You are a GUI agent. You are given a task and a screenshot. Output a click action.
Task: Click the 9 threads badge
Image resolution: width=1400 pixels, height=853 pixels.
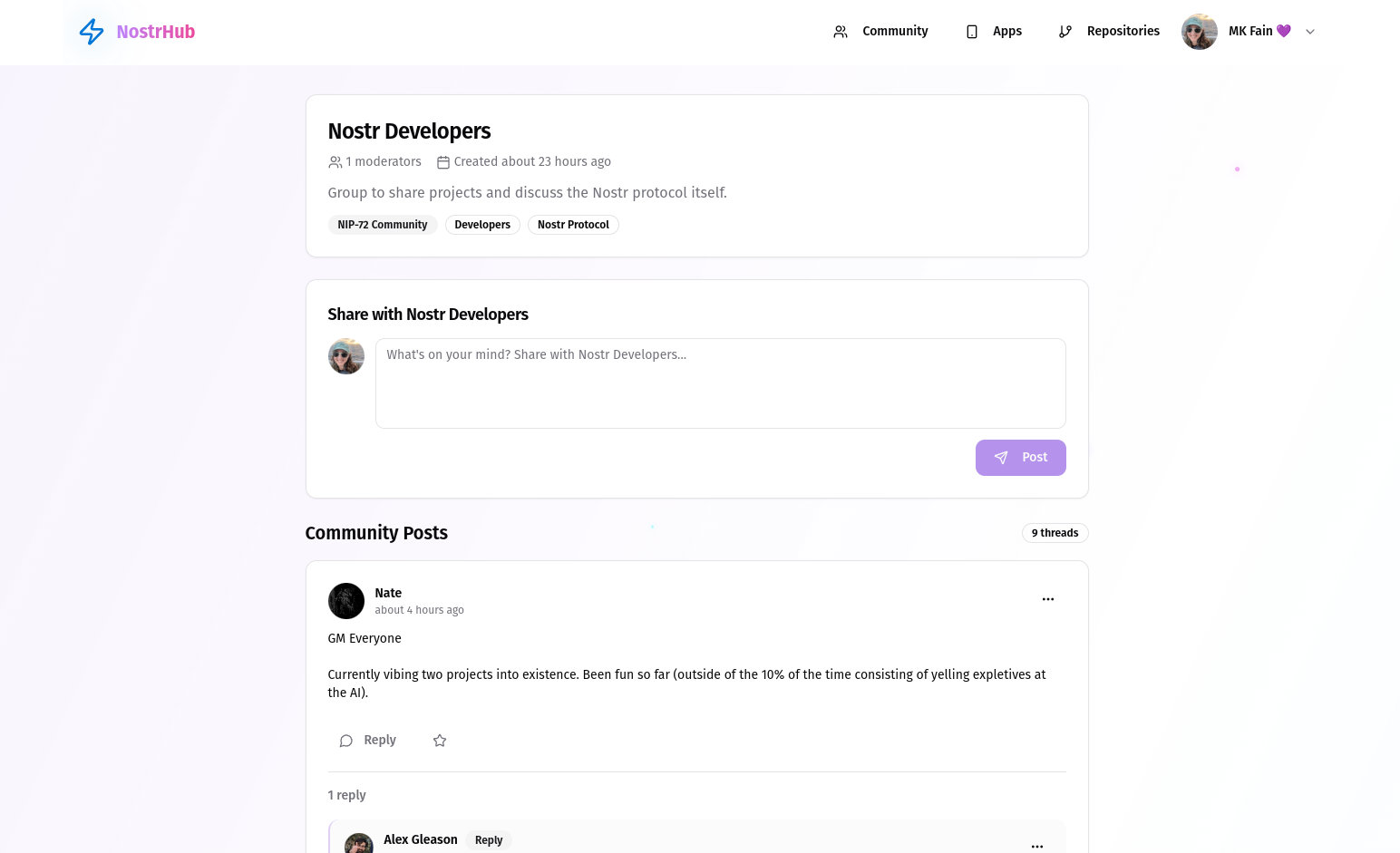tap(1055, 533)
